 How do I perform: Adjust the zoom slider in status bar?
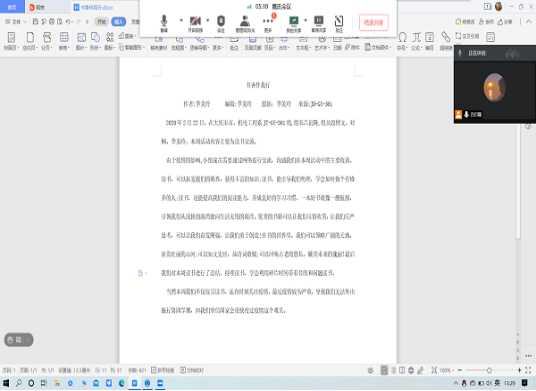click(x=489, y=370)
